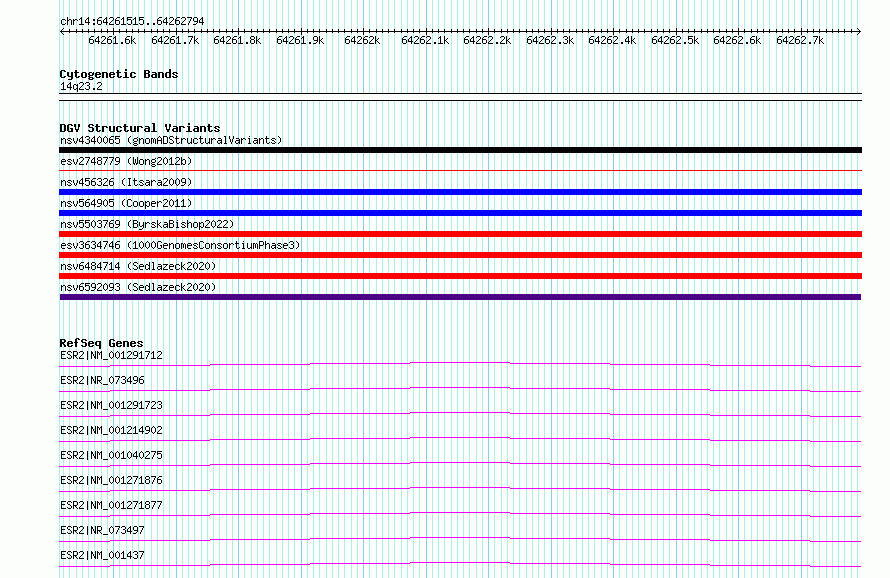
Task: Click ruler tick label 64262.1k
Action: [425, 41]
